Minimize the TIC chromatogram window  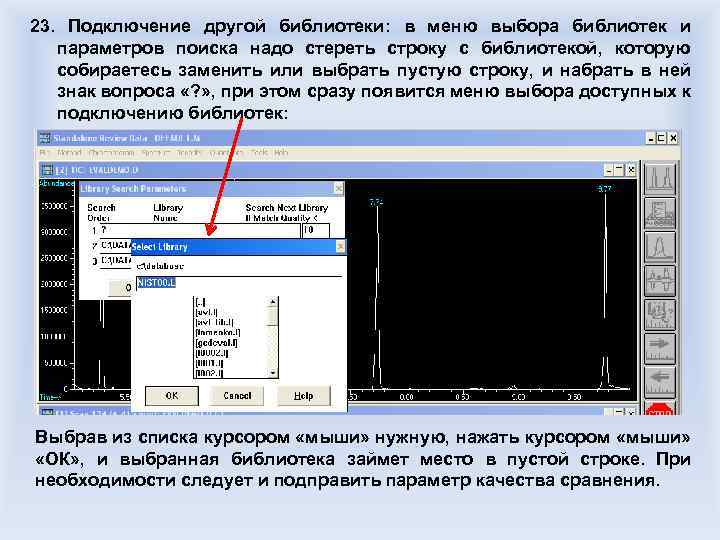608,170
